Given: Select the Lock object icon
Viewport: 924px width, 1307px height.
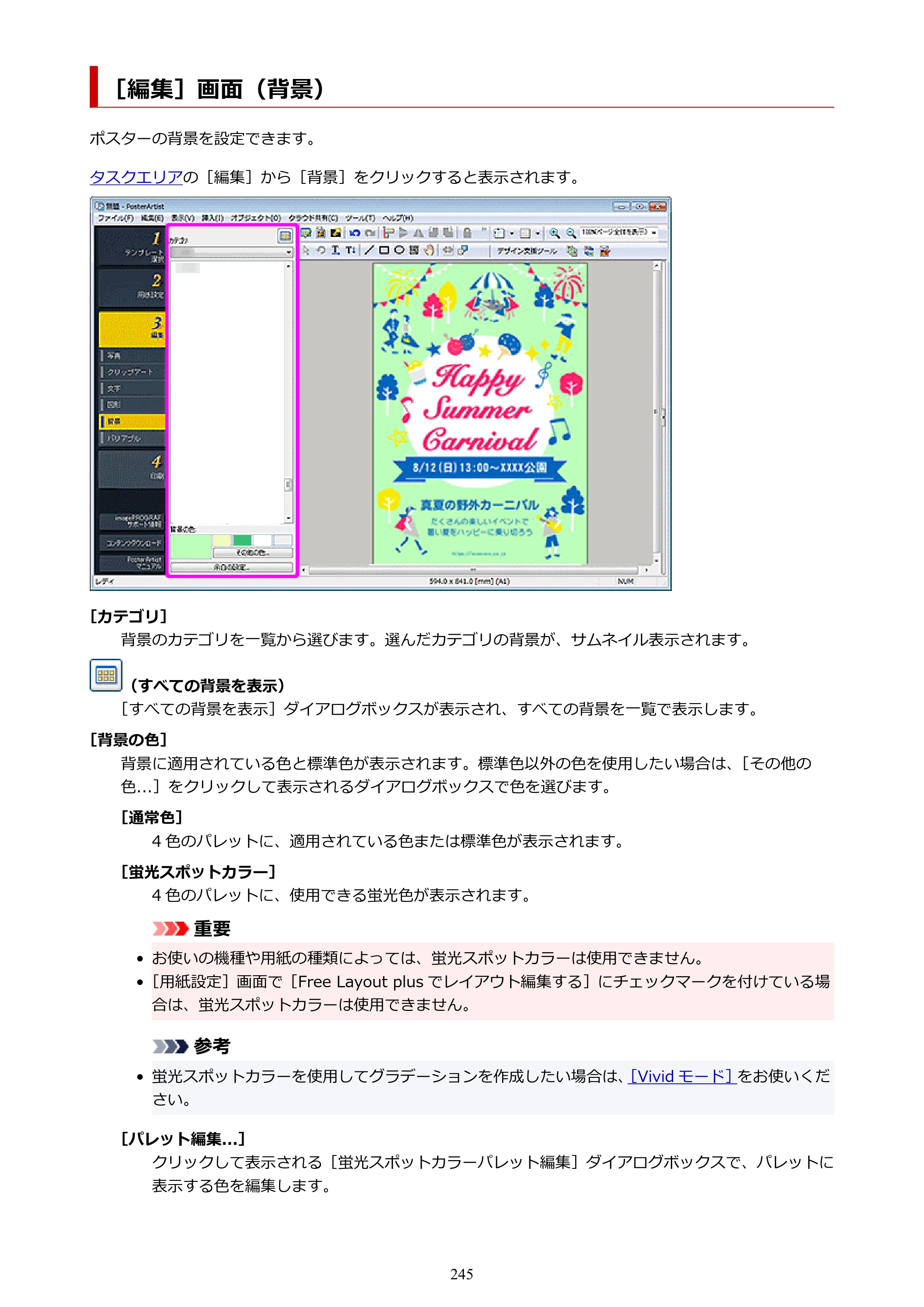Looking at the screenshot, I should click(467, 233).
